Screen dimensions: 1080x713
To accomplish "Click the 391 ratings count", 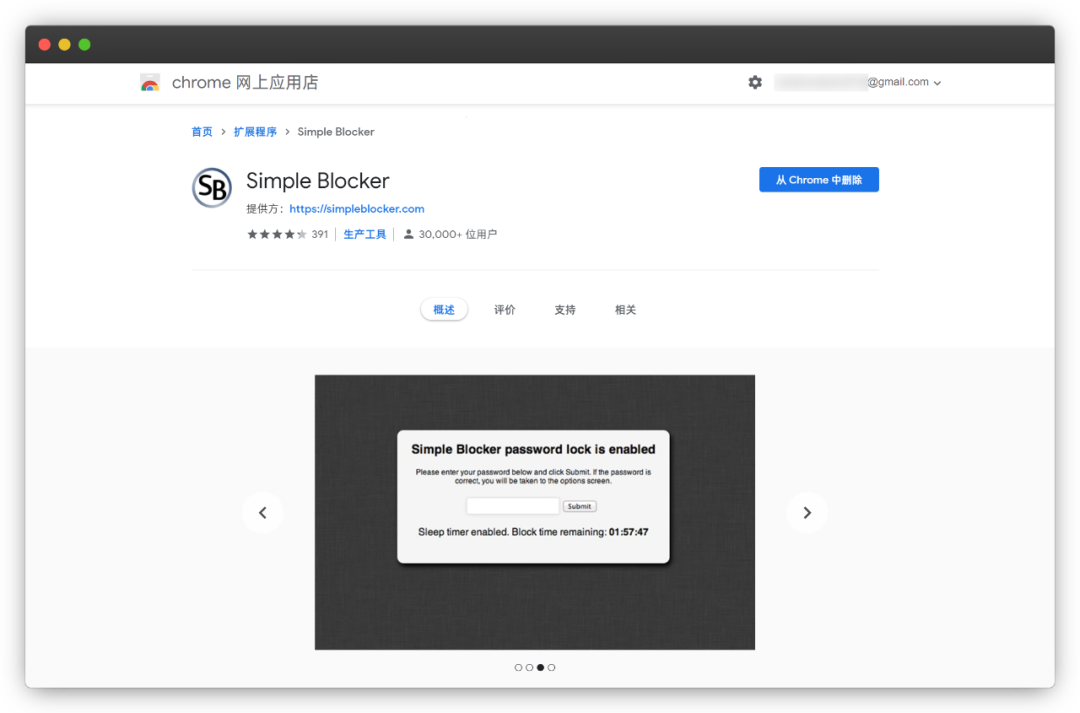I will [320, 234].
